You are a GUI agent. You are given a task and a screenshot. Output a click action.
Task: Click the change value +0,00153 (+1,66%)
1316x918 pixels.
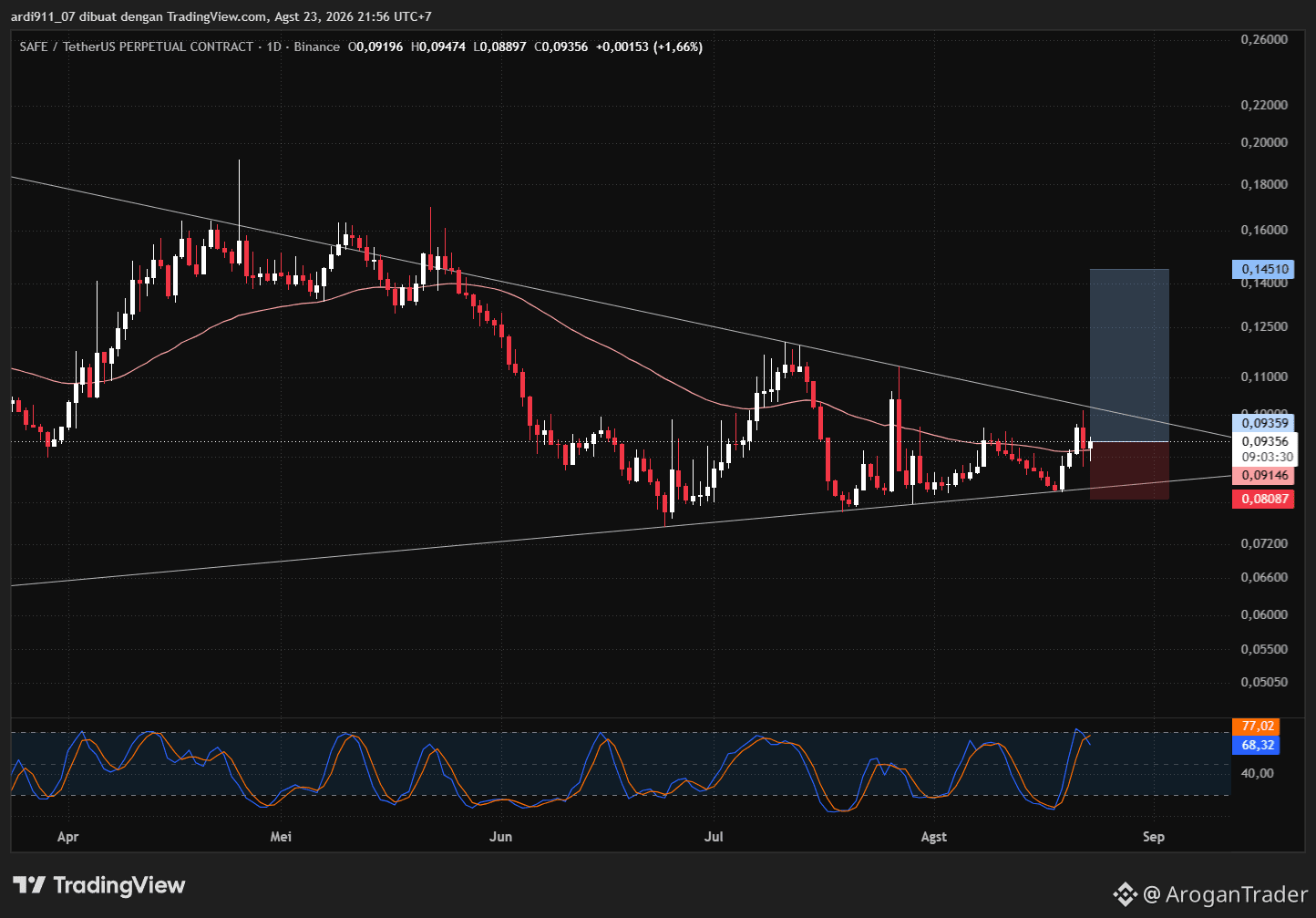649,46
